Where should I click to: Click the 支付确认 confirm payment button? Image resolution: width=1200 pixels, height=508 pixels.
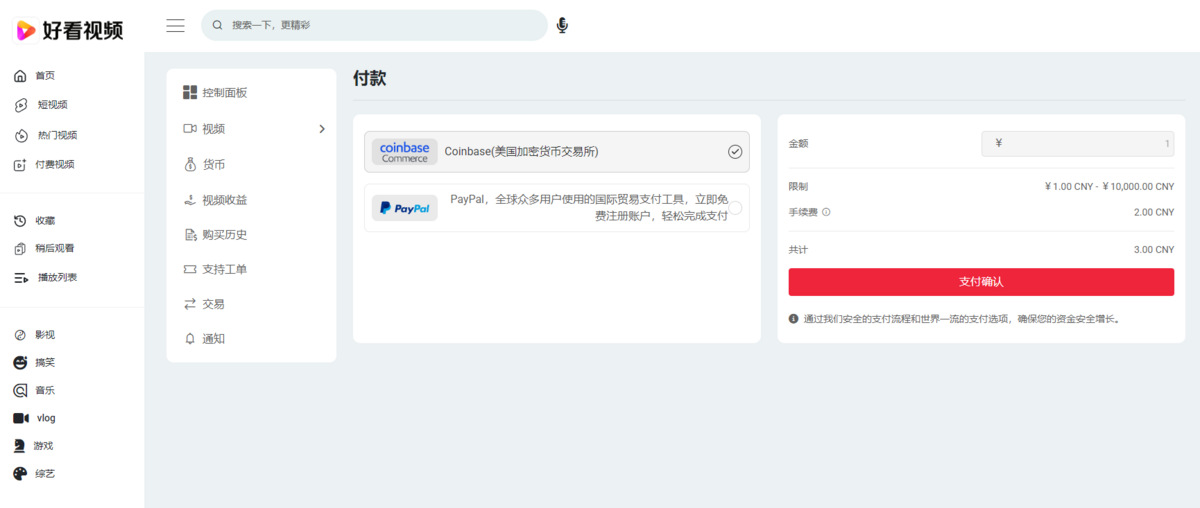click(980, 282)
